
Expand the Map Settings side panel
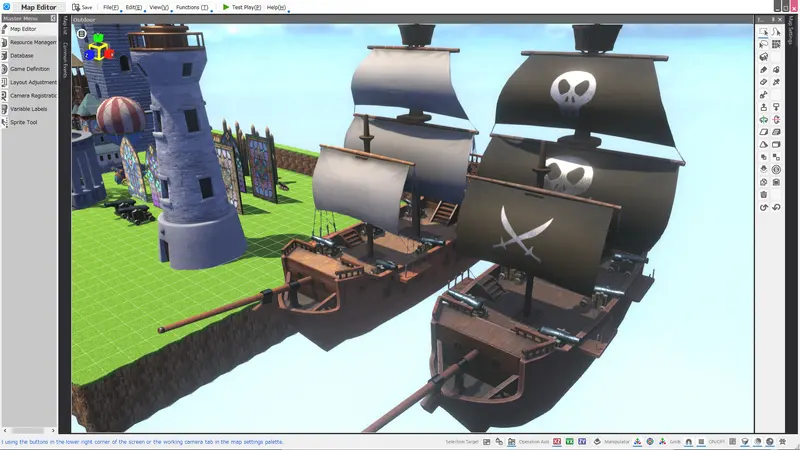point(791,30)
